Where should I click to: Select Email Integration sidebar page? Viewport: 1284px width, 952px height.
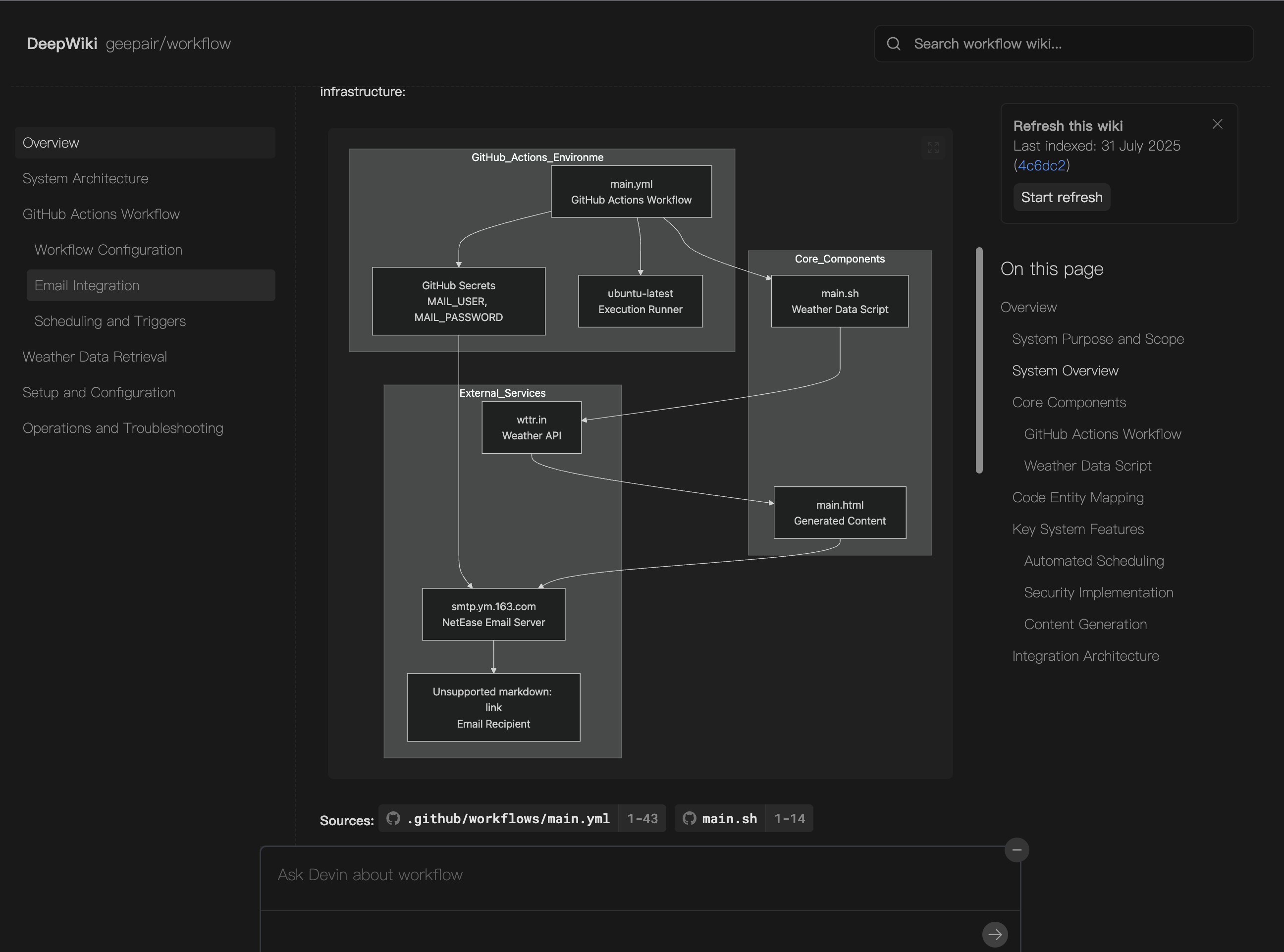coord(87,286)
